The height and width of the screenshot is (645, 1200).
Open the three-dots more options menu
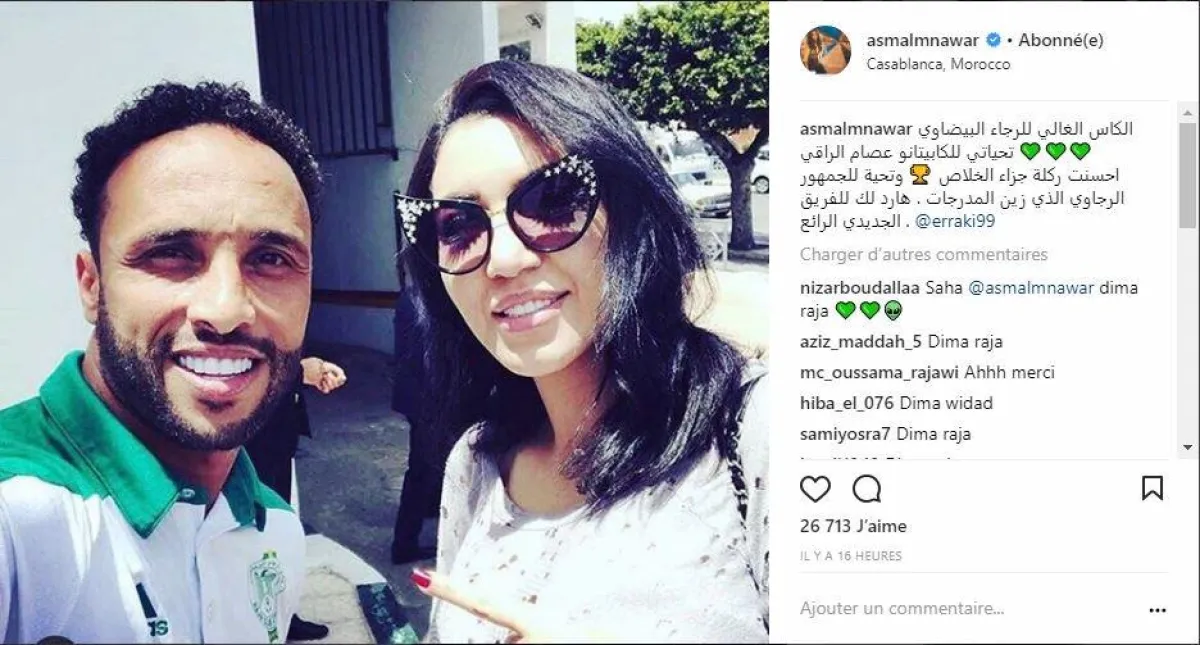[x=1157, y=609]
